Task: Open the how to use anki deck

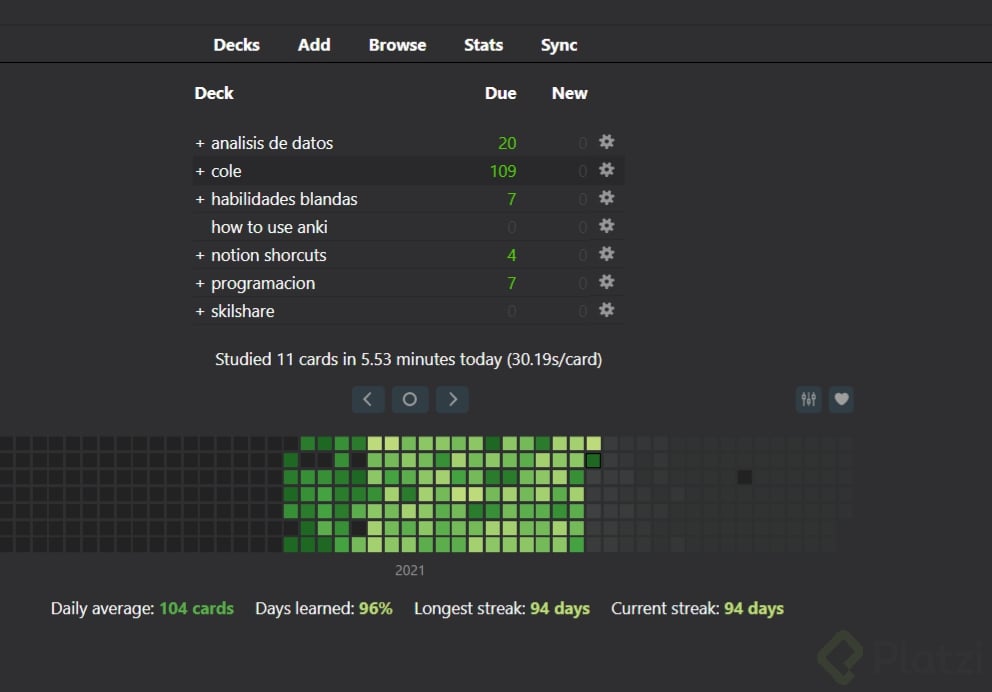Action: point(269,226)
